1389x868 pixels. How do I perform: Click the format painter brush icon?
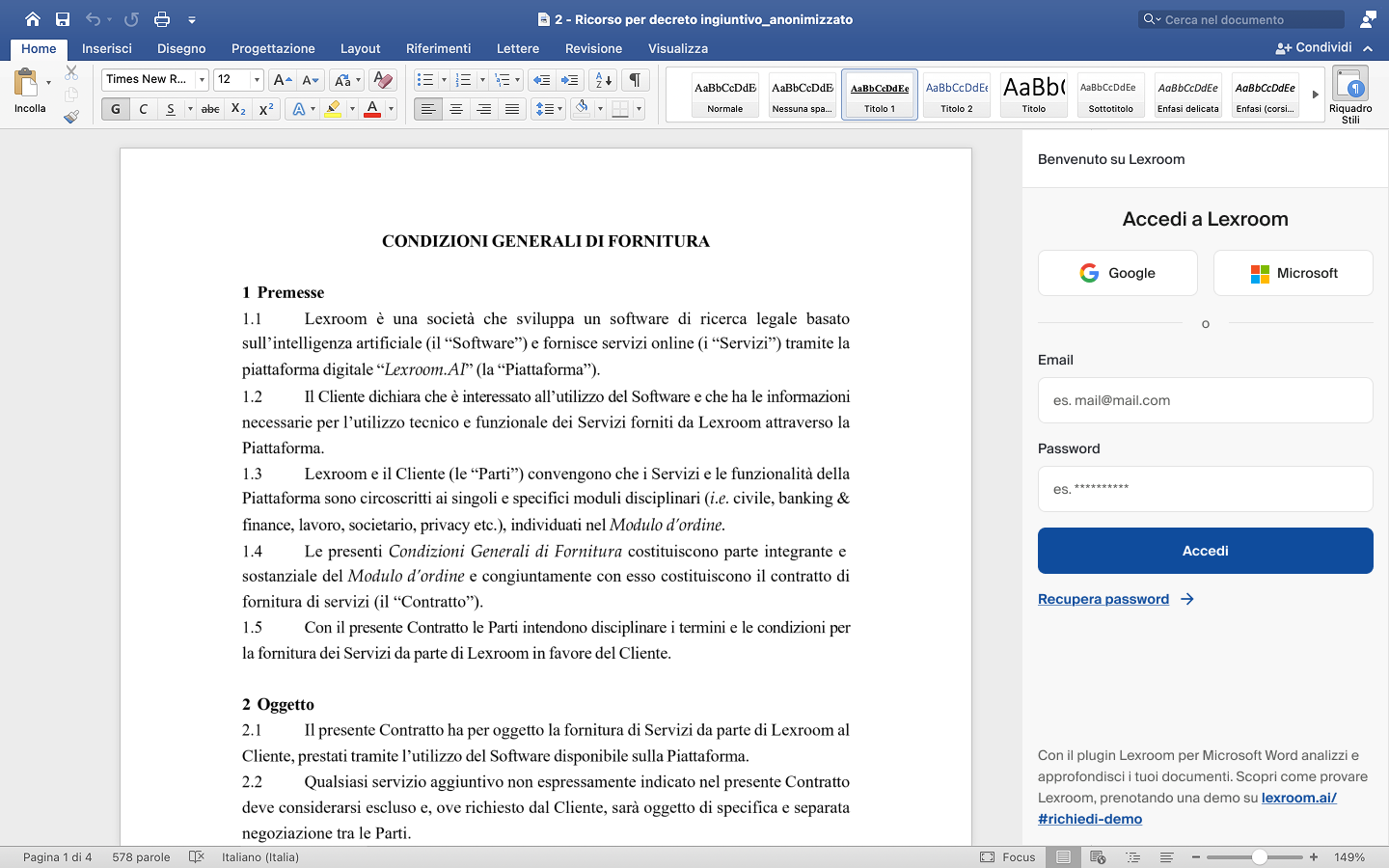click(71, 117)
